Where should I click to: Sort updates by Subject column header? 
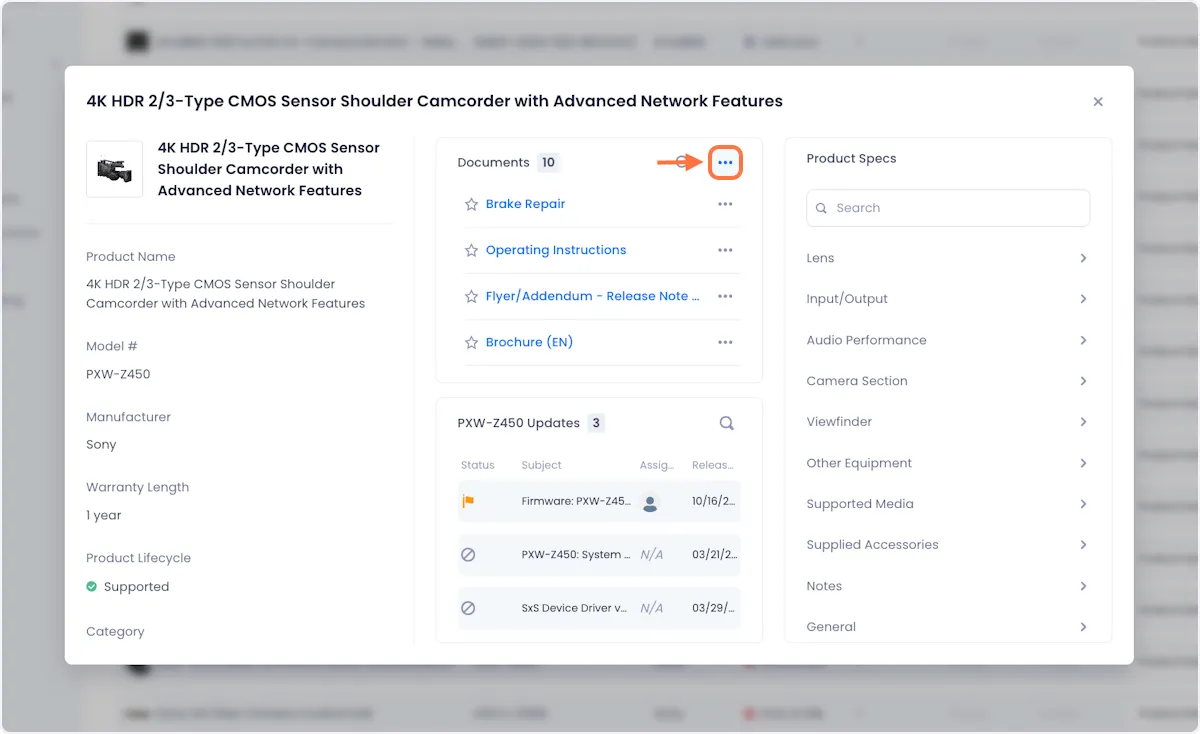click(541, 465)
